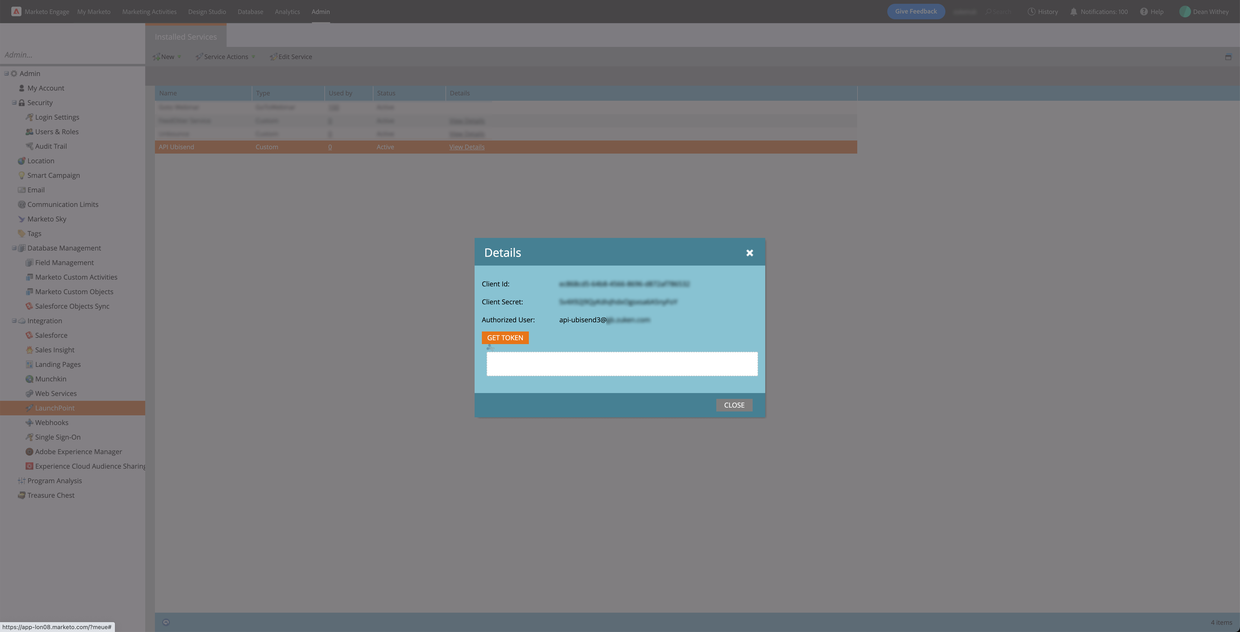The width and height of the screenshot is (1240, 632).
Task: Select the Installed Services tab
Action: (186, 37)
